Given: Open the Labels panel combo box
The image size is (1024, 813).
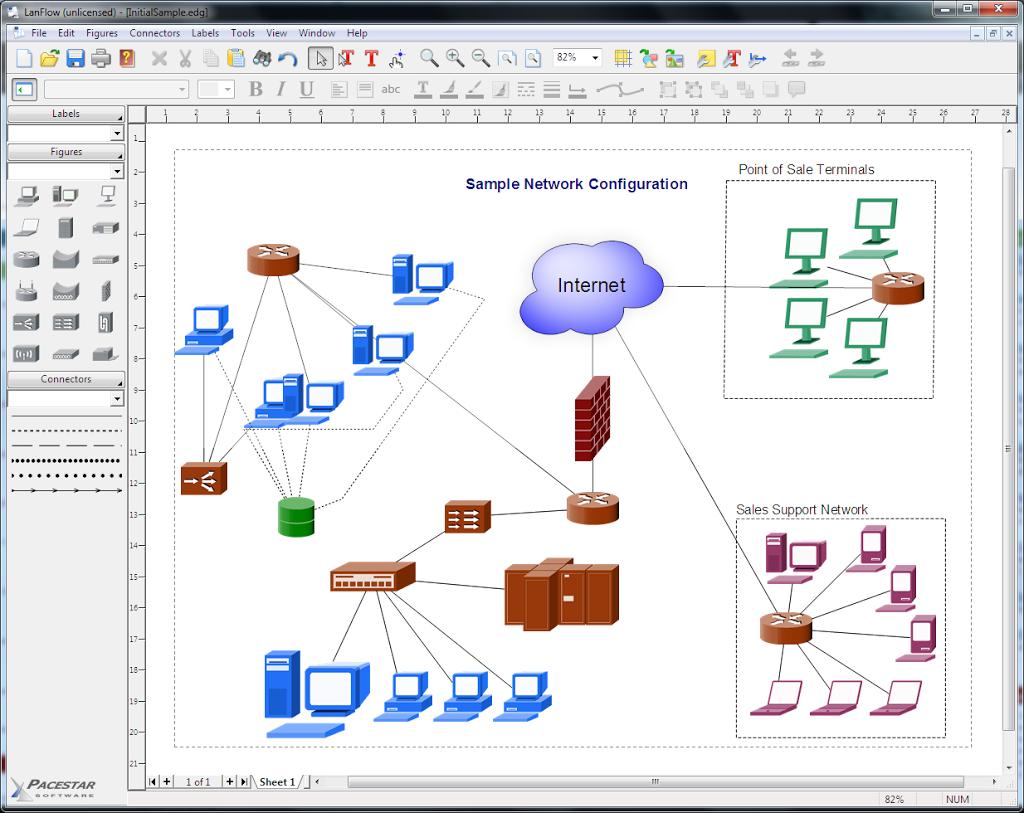Looking at the screenshot, I should (65, 133).
